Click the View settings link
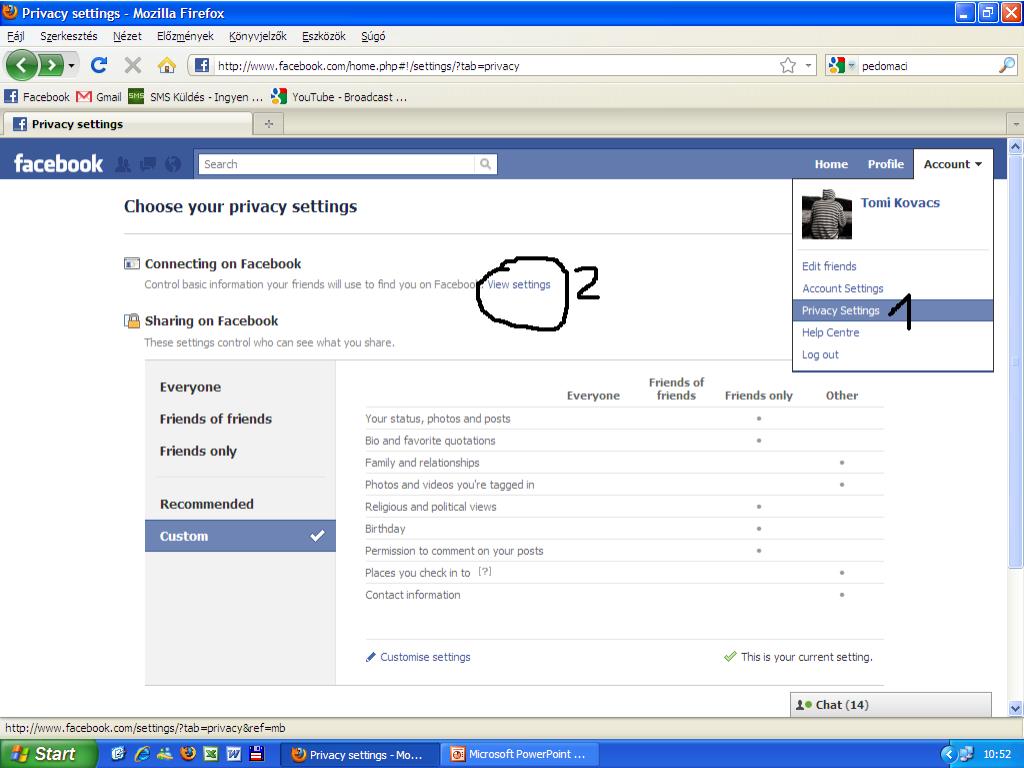The width and height of the screenshot is (1024, 768). (x=518, y=284)
